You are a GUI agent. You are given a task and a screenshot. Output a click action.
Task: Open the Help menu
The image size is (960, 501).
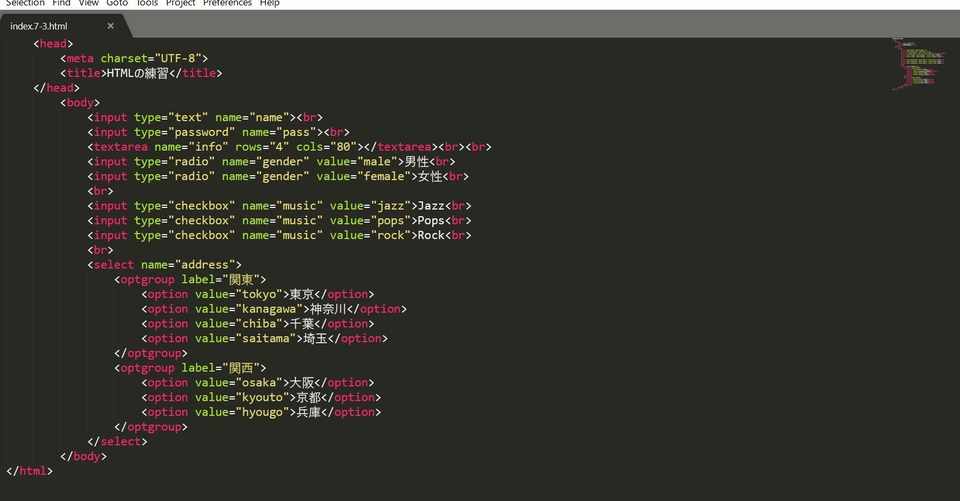point(269,3)
